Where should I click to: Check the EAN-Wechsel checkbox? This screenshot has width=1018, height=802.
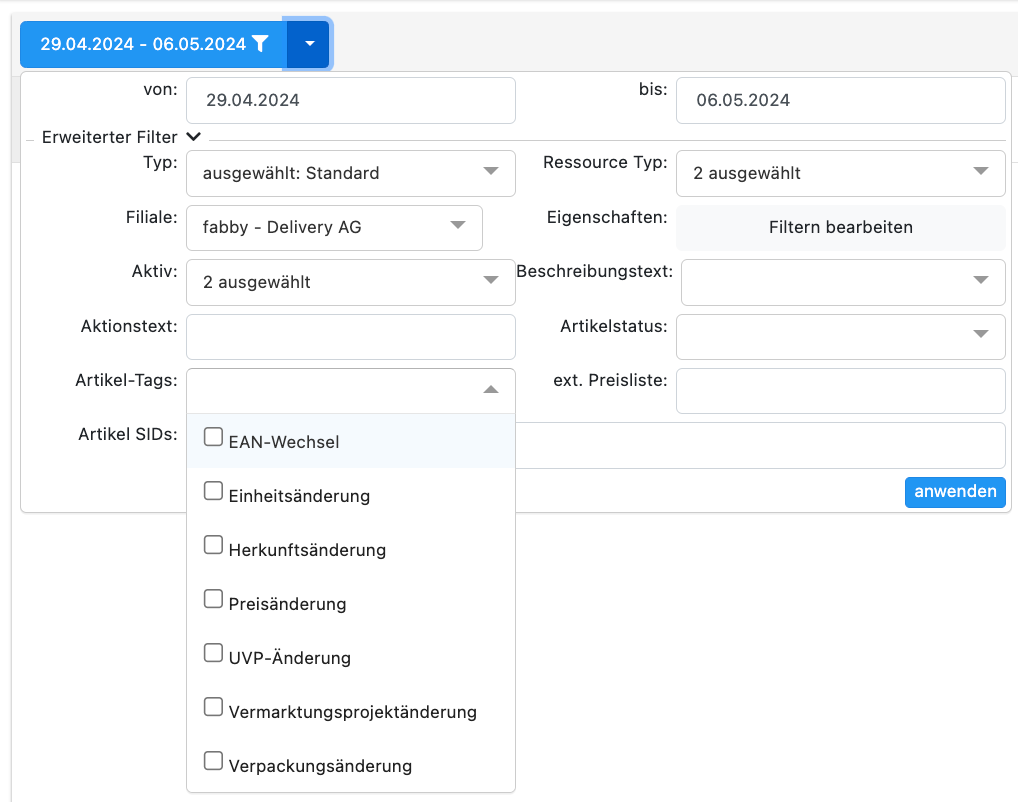tap(213, 437)
